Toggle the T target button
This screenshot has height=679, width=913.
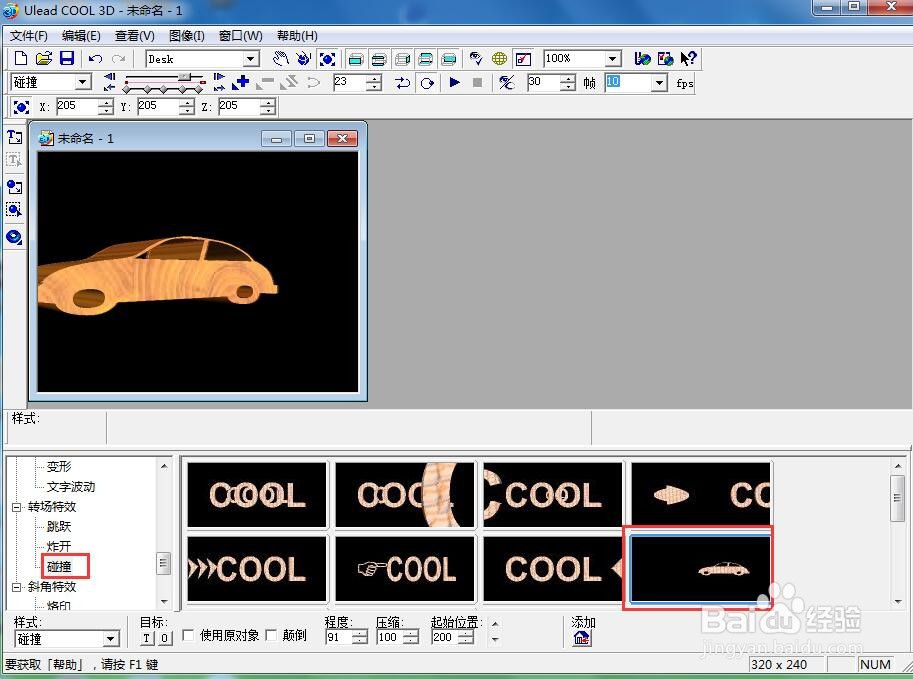(147, 638)
